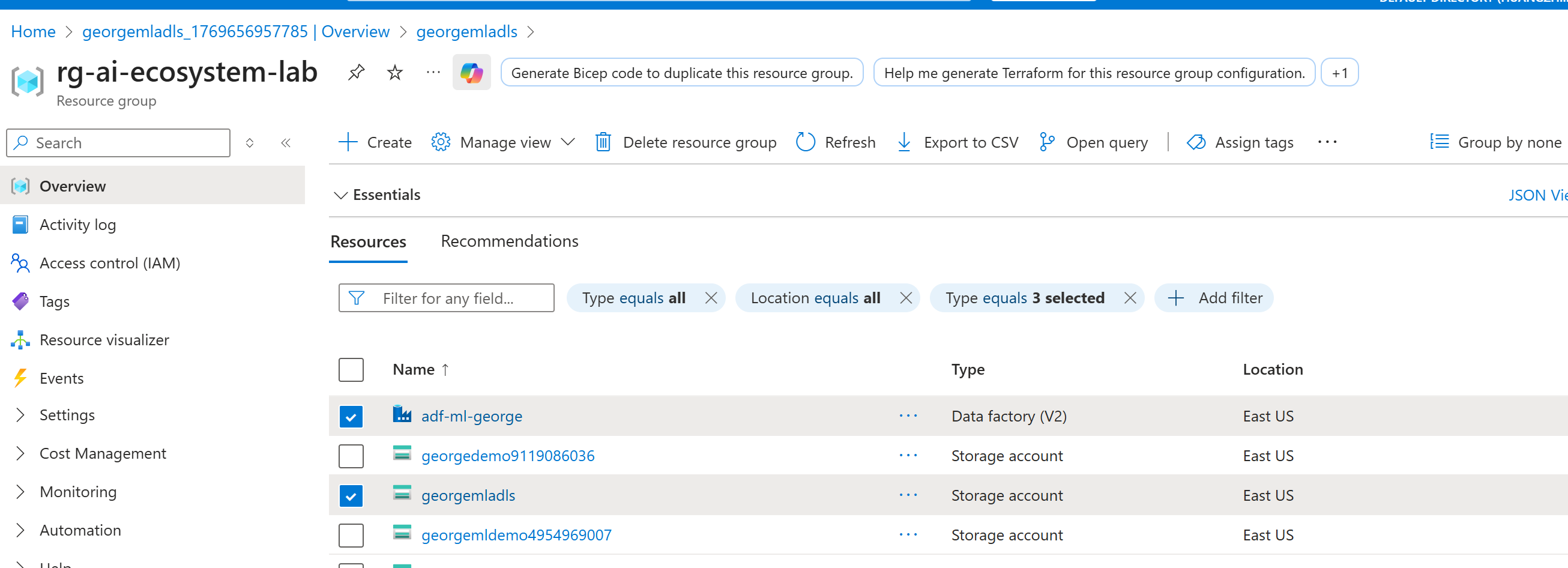Click the Delete resource group trash icon
Screen dimensions: 1568x568
coord(603,142)
